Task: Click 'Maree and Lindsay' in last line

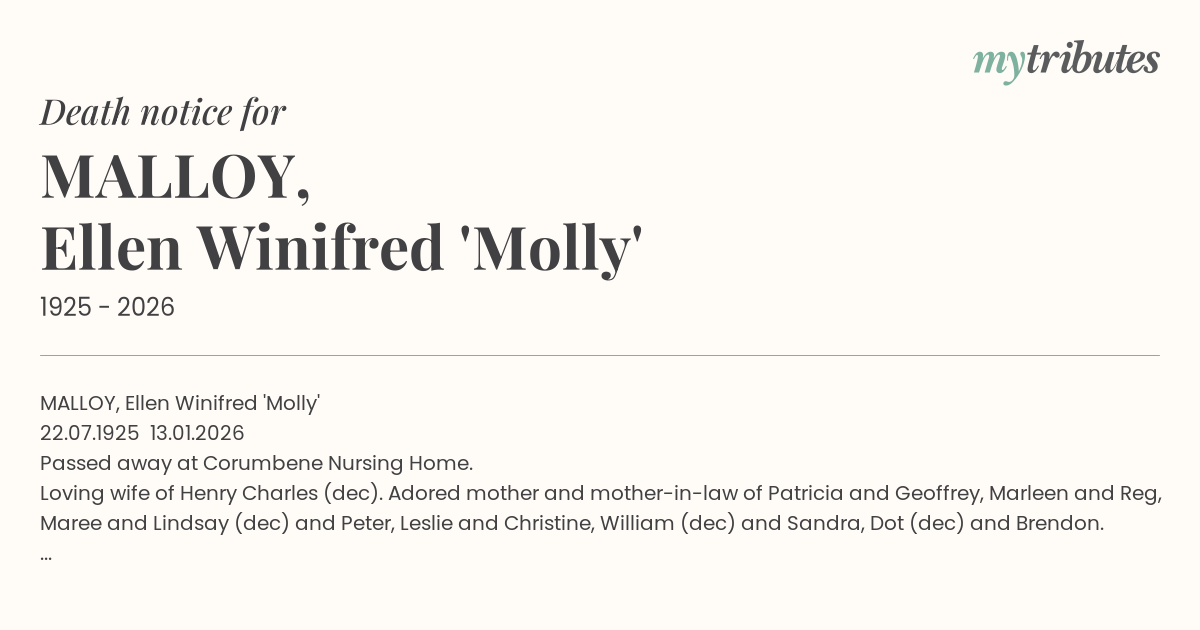Action: click(134, 524)
